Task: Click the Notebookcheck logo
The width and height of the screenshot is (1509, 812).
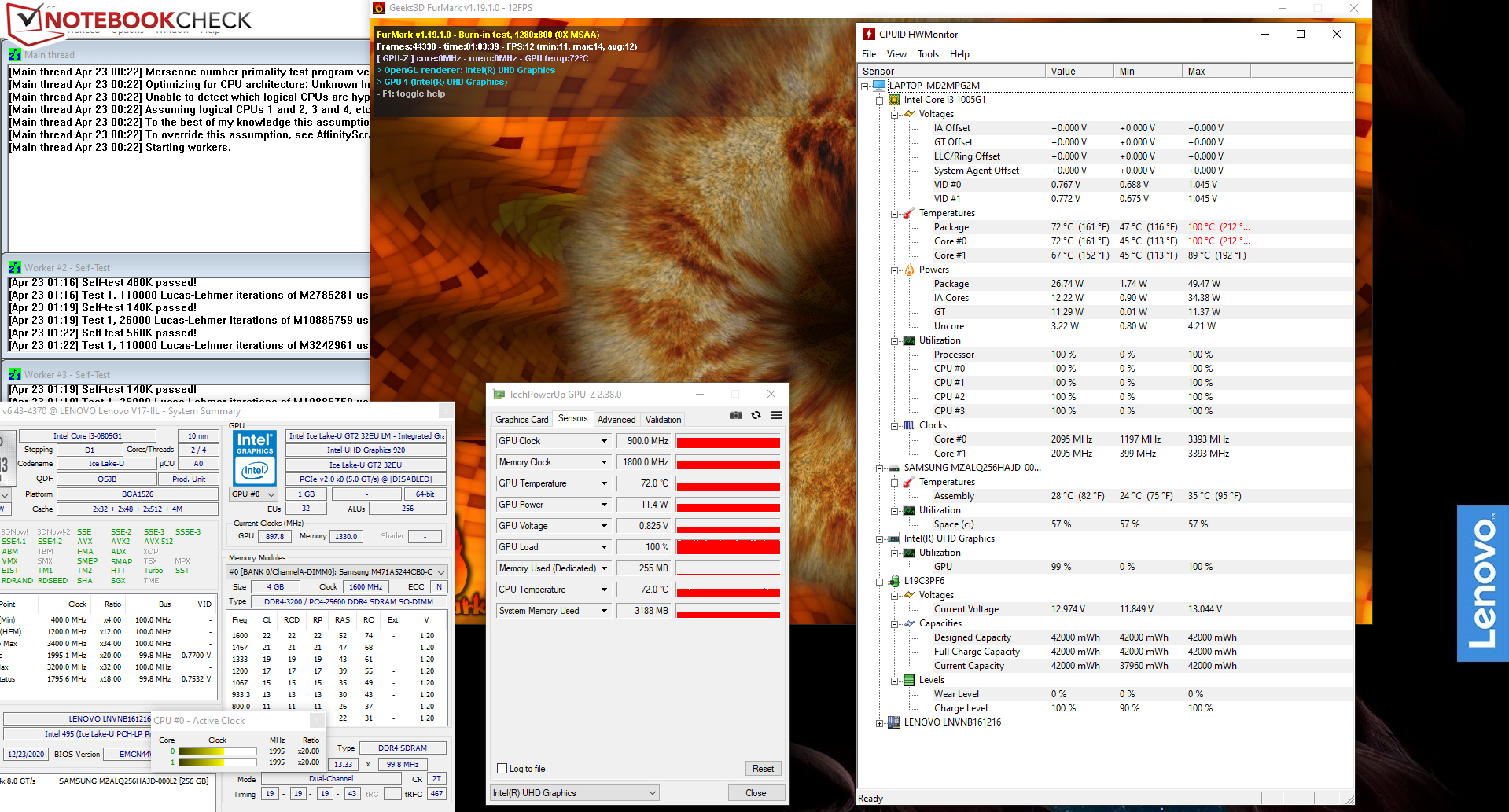Action: pos(130,21)
